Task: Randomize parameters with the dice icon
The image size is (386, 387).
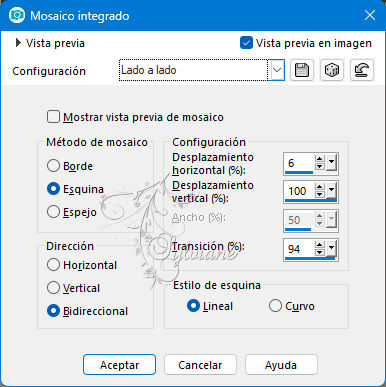Action: (332, 70)
